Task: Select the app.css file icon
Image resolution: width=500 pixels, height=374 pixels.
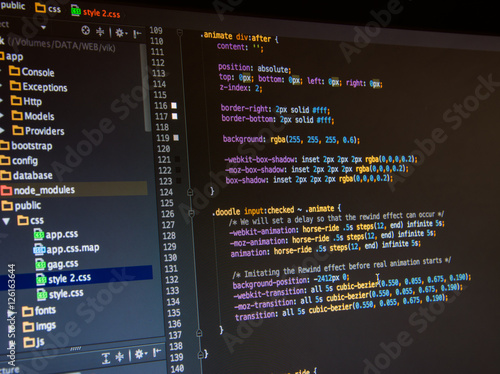Action: tap(39, 235)
